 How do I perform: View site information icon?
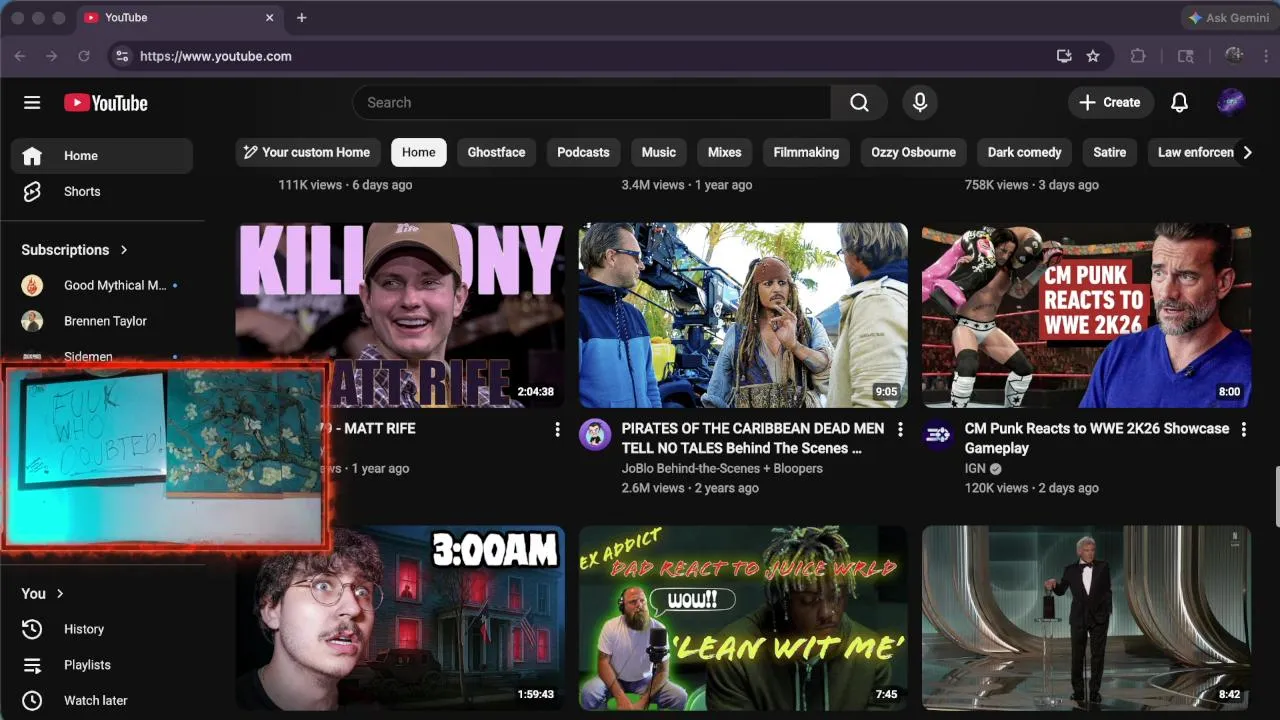pos(121,56)
